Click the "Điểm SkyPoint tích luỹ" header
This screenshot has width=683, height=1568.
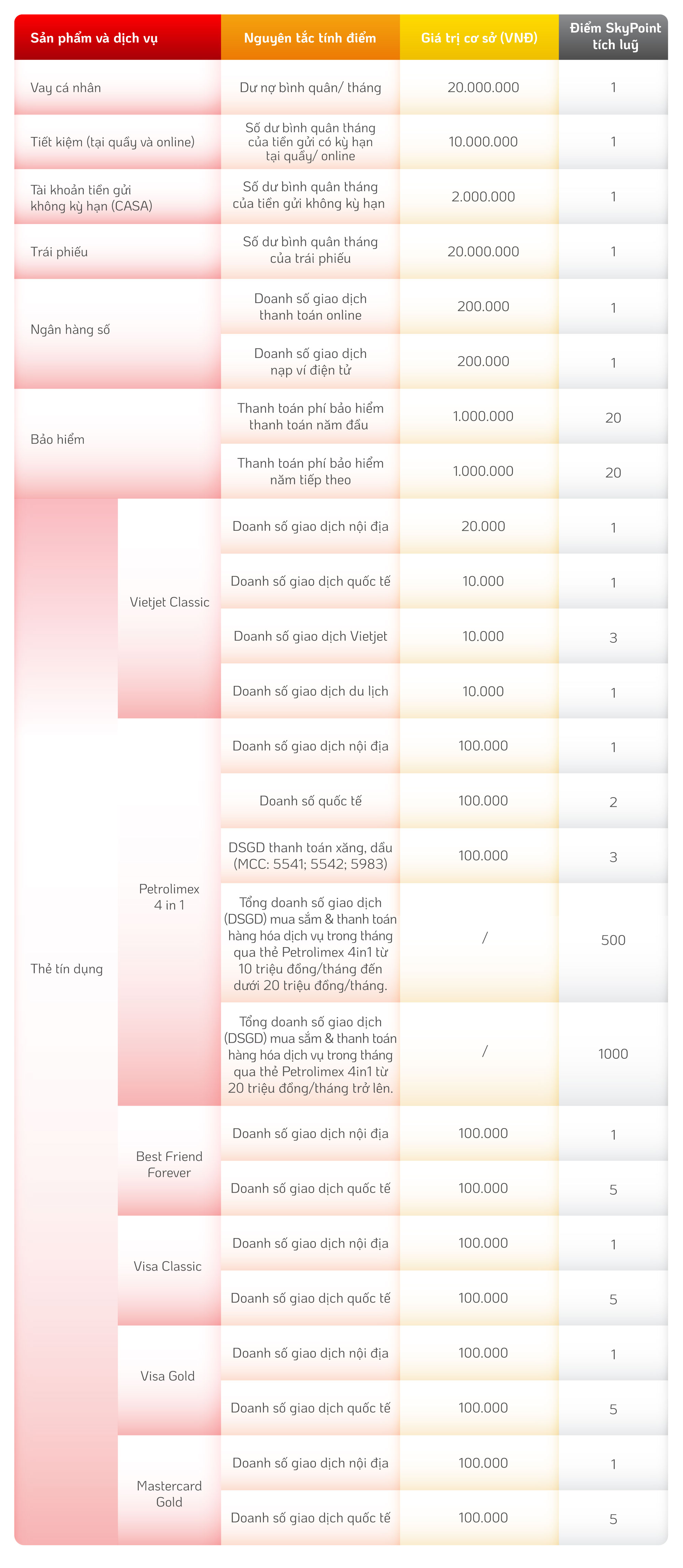(614, 37)
